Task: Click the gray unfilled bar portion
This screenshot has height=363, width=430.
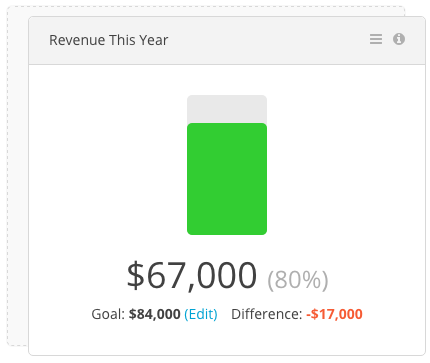Action: point(227,109)
